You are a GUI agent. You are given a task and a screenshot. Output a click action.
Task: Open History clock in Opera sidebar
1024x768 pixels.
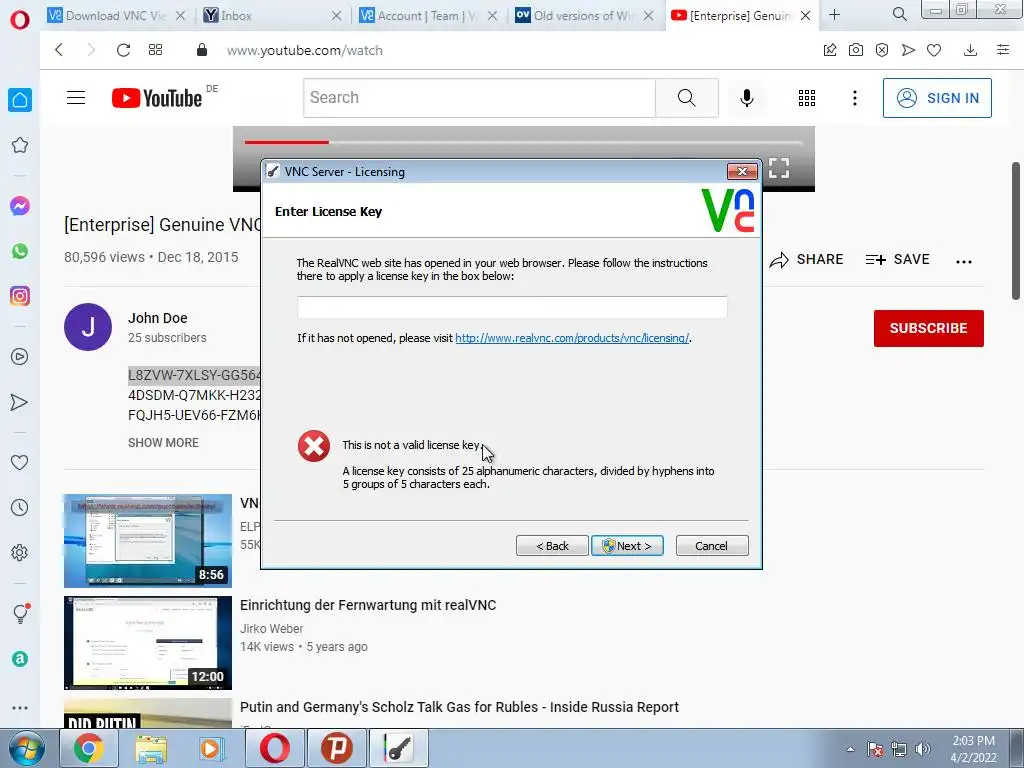[x=20, y=507]
